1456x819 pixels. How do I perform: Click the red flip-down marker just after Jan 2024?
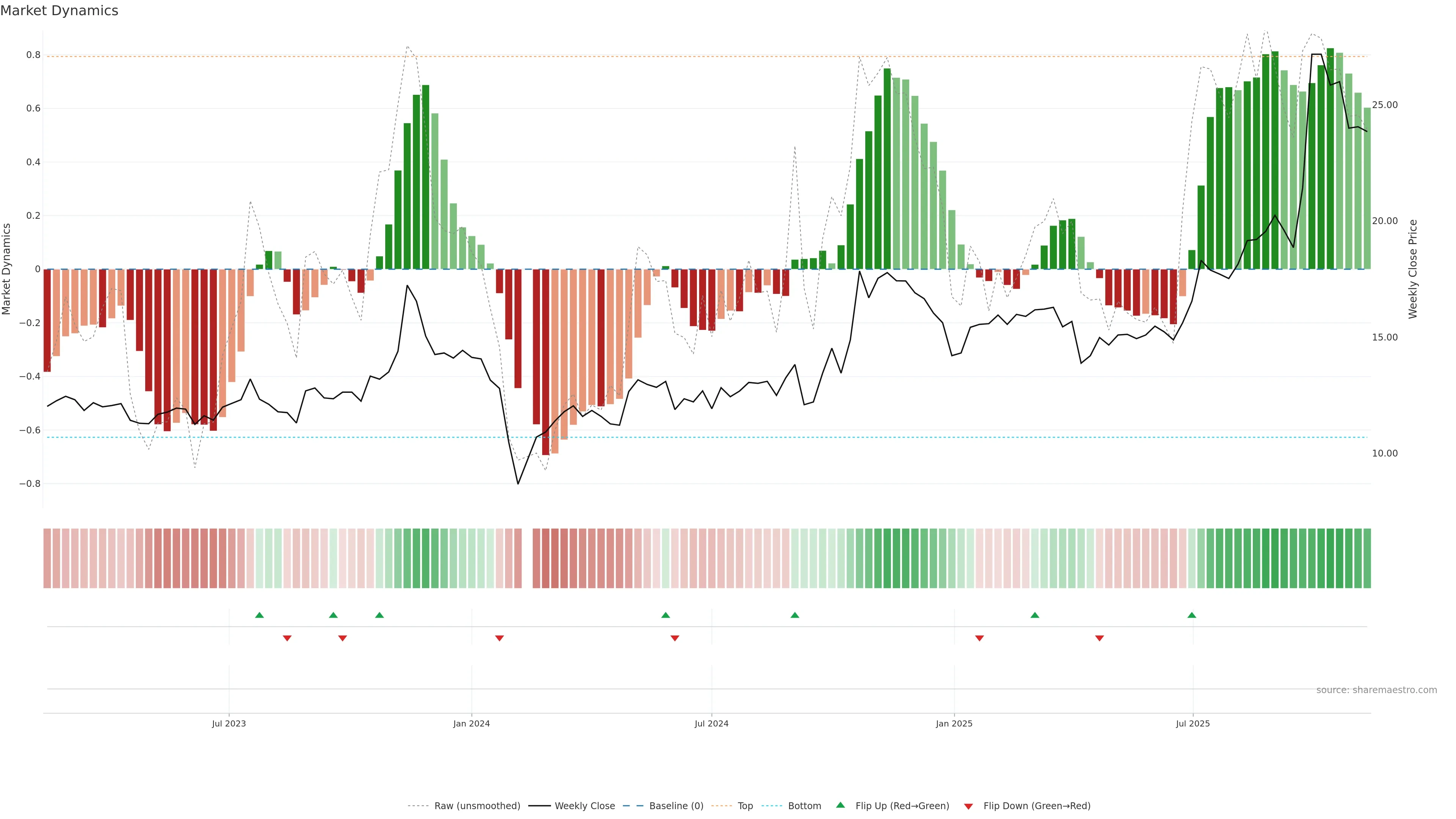click(x=499, y=638)
